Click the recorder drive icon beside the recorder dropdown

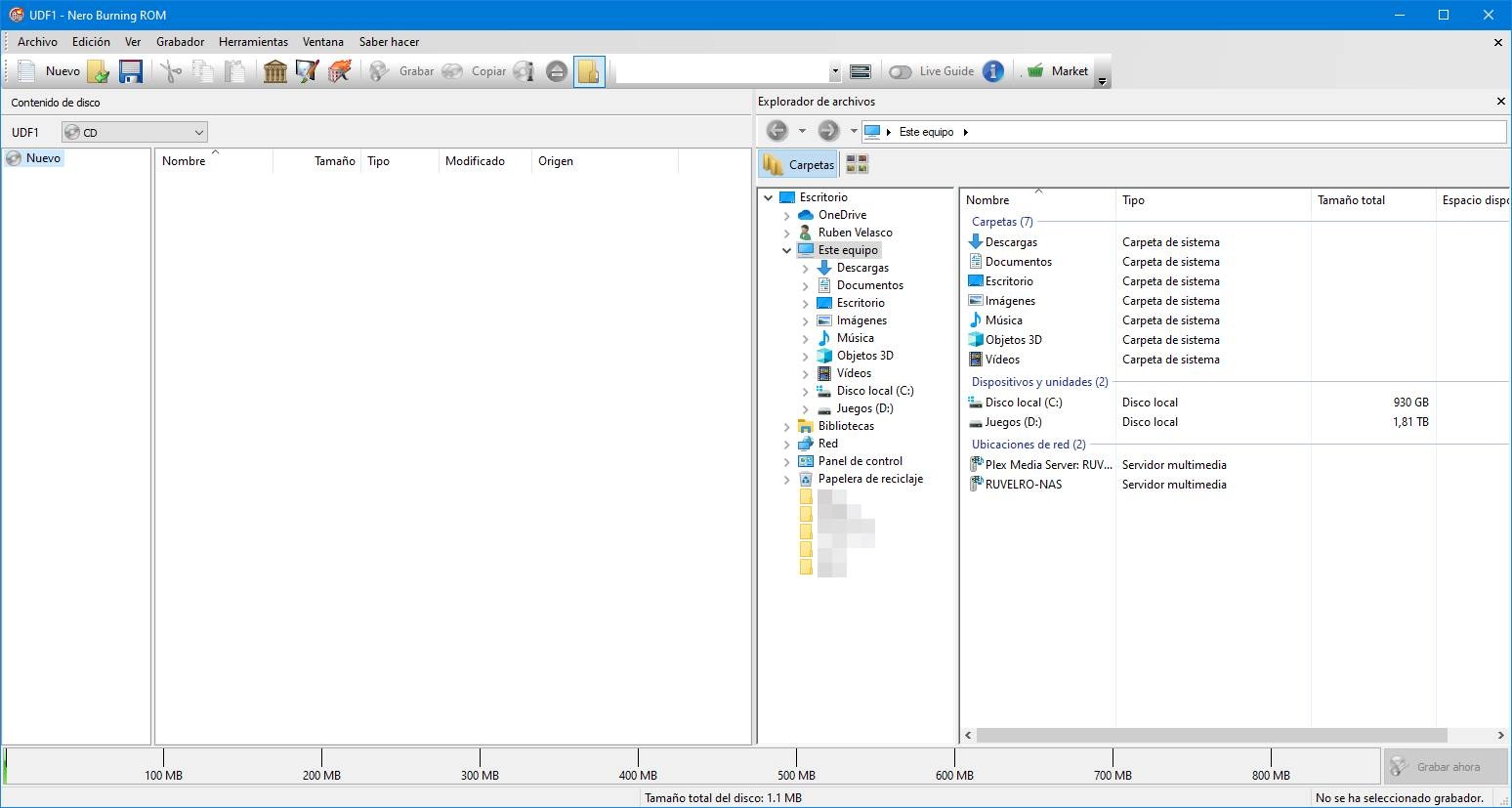point(861,71)
